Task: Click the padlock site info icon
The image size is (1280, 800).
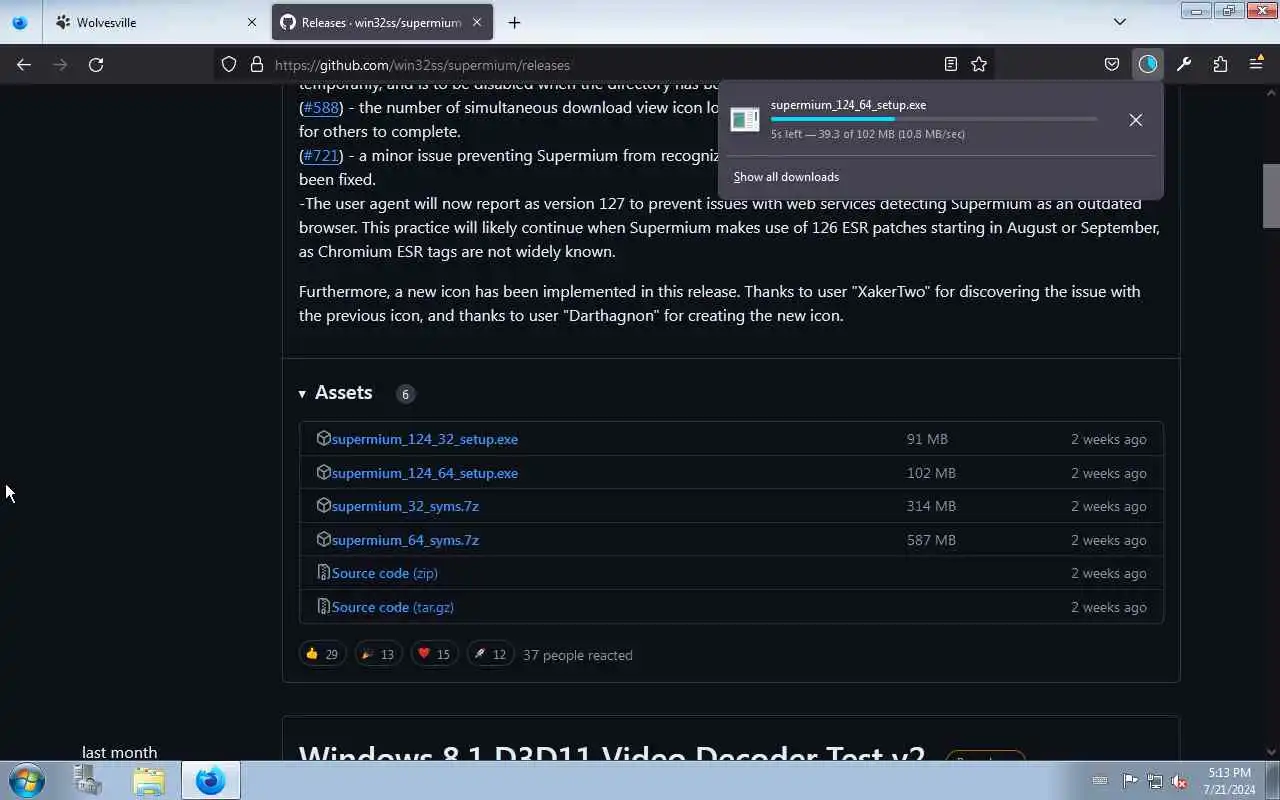Action: [x=256, y=64]
